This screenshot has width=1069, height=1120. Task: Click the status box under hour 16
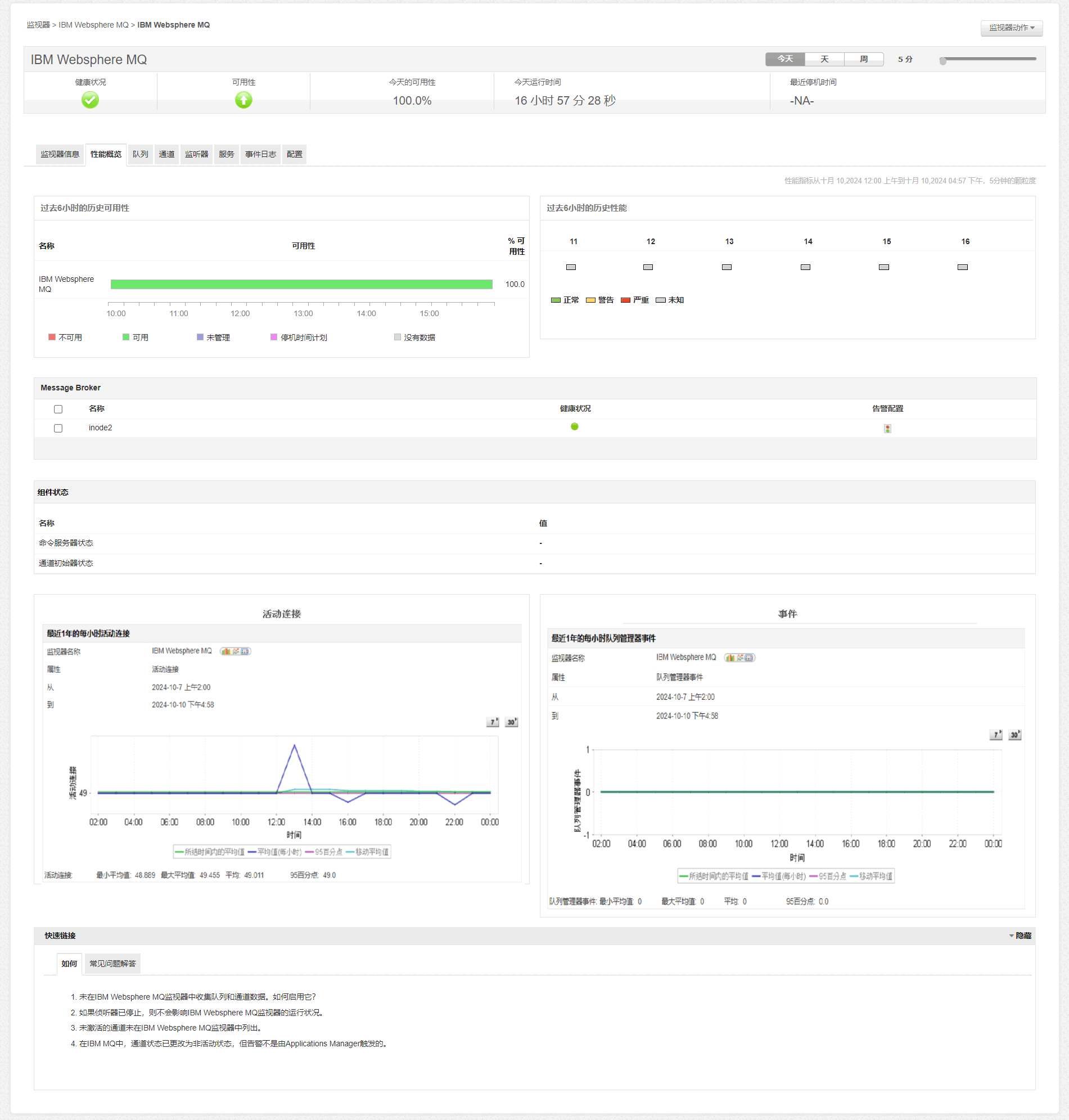(963, 267)
